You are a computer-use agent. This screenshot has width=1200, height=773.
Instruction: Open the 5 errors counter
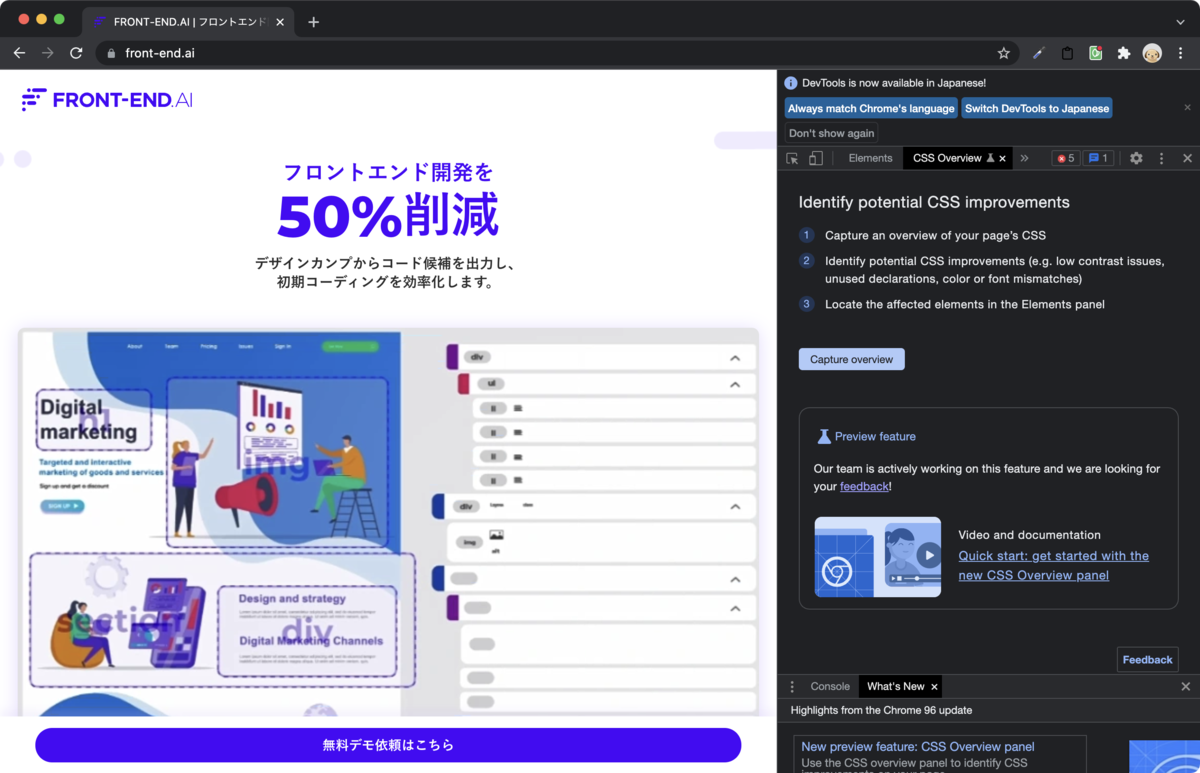point(1066,158)
